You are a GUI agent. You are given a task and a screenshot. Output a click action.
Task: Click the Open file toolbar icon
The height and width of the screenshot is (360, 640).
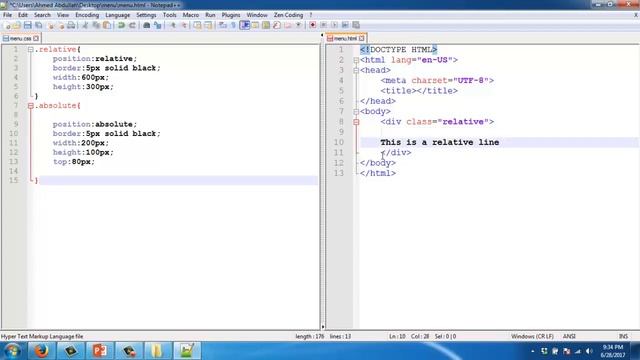(x=17, y=25)
